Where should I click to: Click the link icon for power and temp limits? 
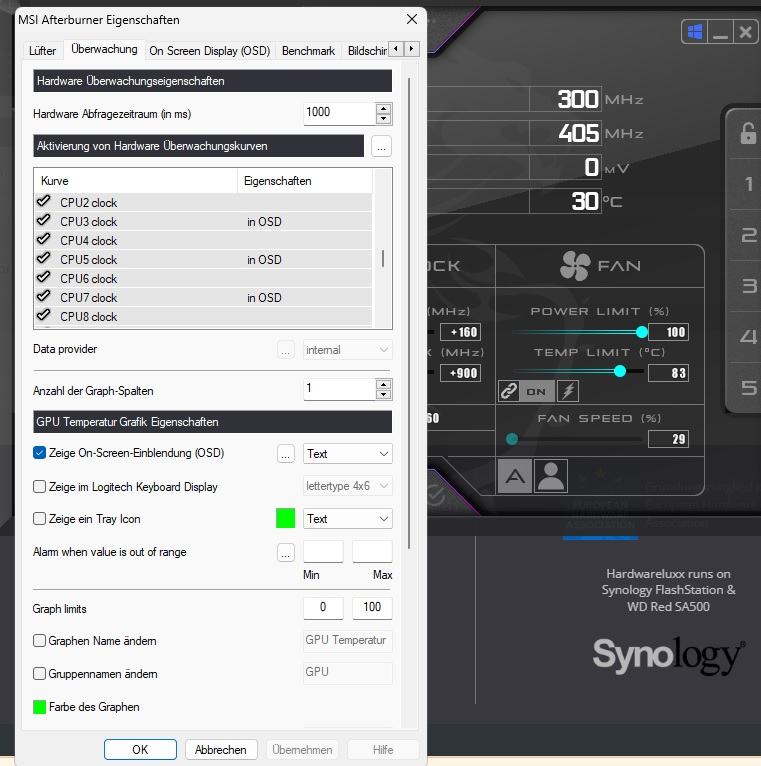[508, 391]
